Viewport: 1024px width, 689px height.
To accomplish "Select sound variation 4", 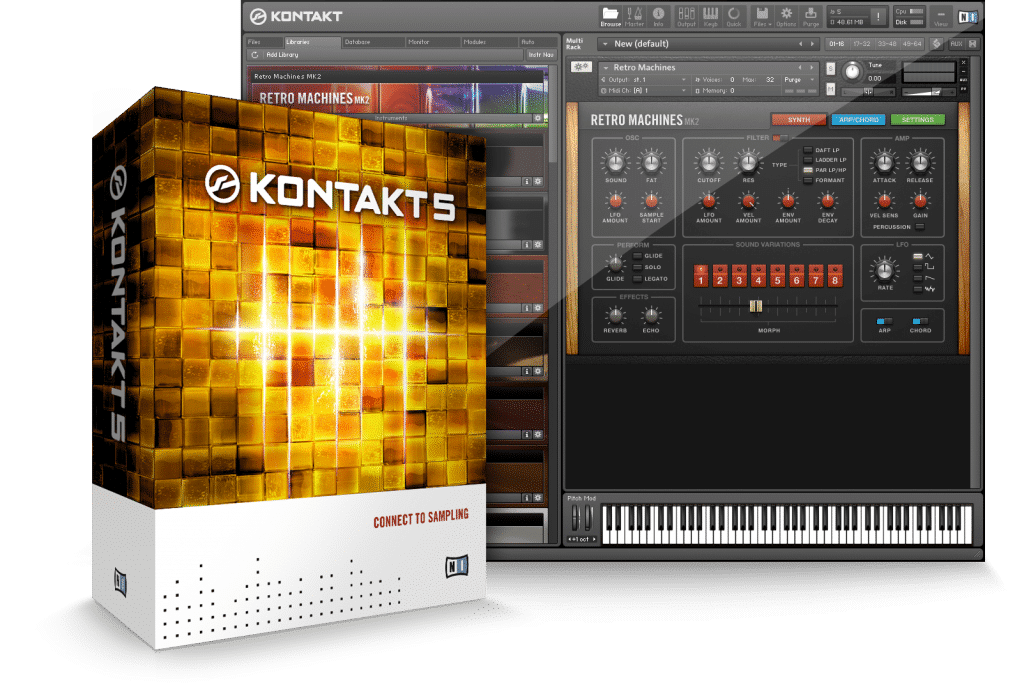I will [758, 276].
